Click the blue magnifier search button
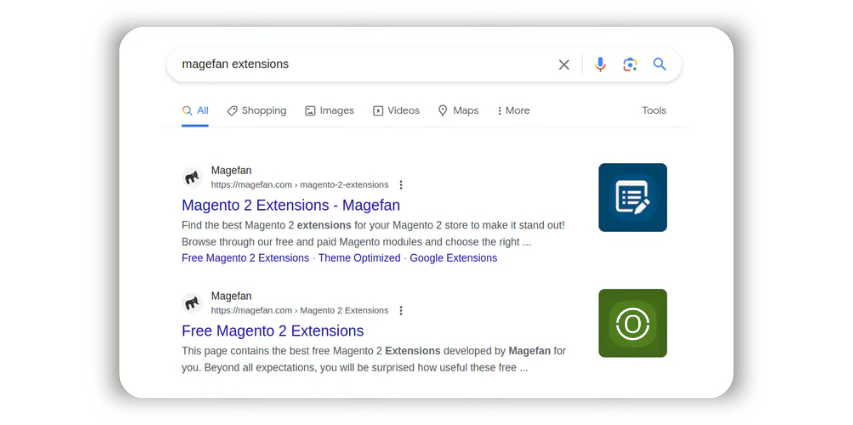The height and width of the screenshot is (425, 853). 659,64
